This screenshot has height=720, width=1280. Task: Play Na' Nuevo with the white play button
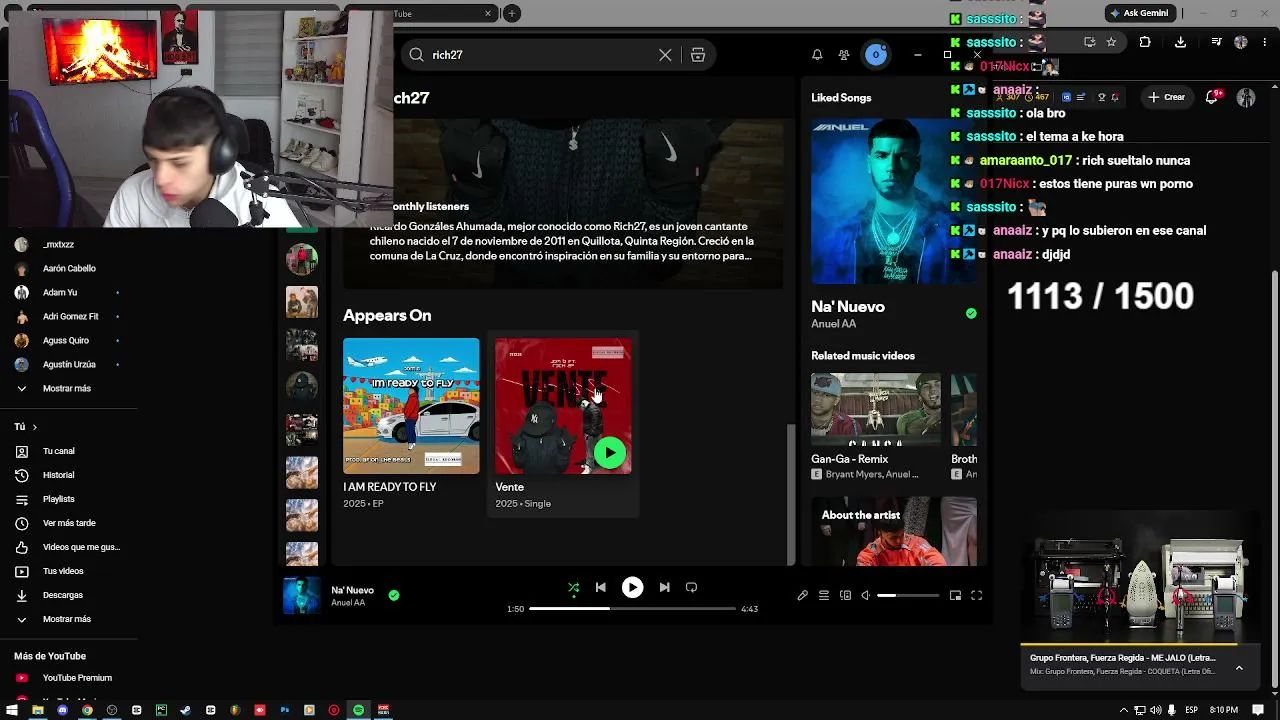[x=632, y=588]
